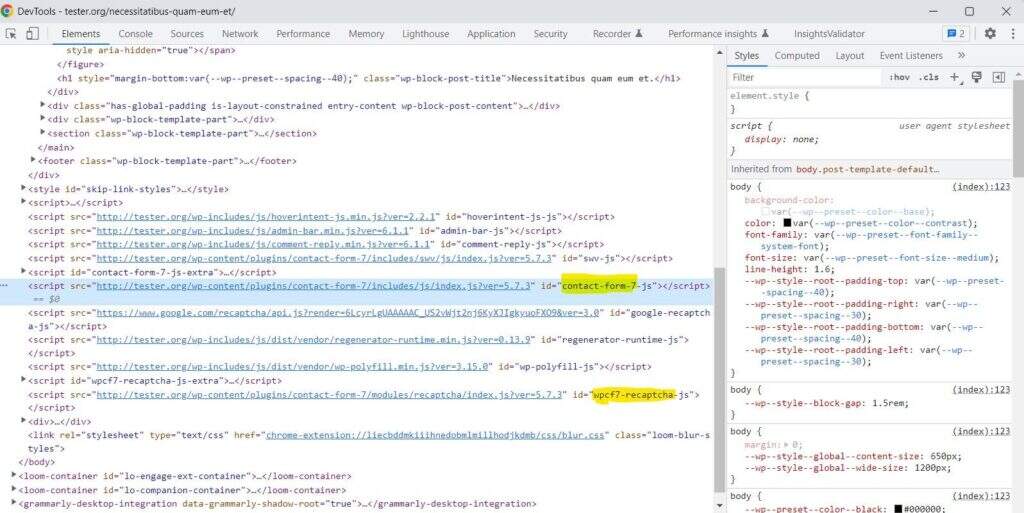Image resolution: width=1024 pixels, height=513 pixels.
Task: Open the Computed tab in sidebar
Action: 797,56
